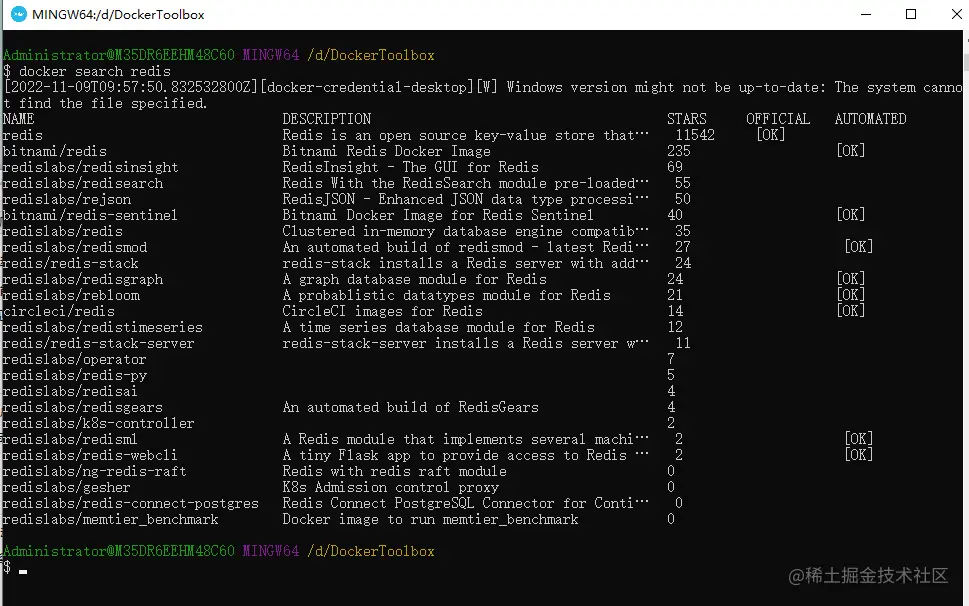The width and height of the screenshot is (969, 606).
Task: Click the command text 'docker search redis'
Action: [95, 72]
